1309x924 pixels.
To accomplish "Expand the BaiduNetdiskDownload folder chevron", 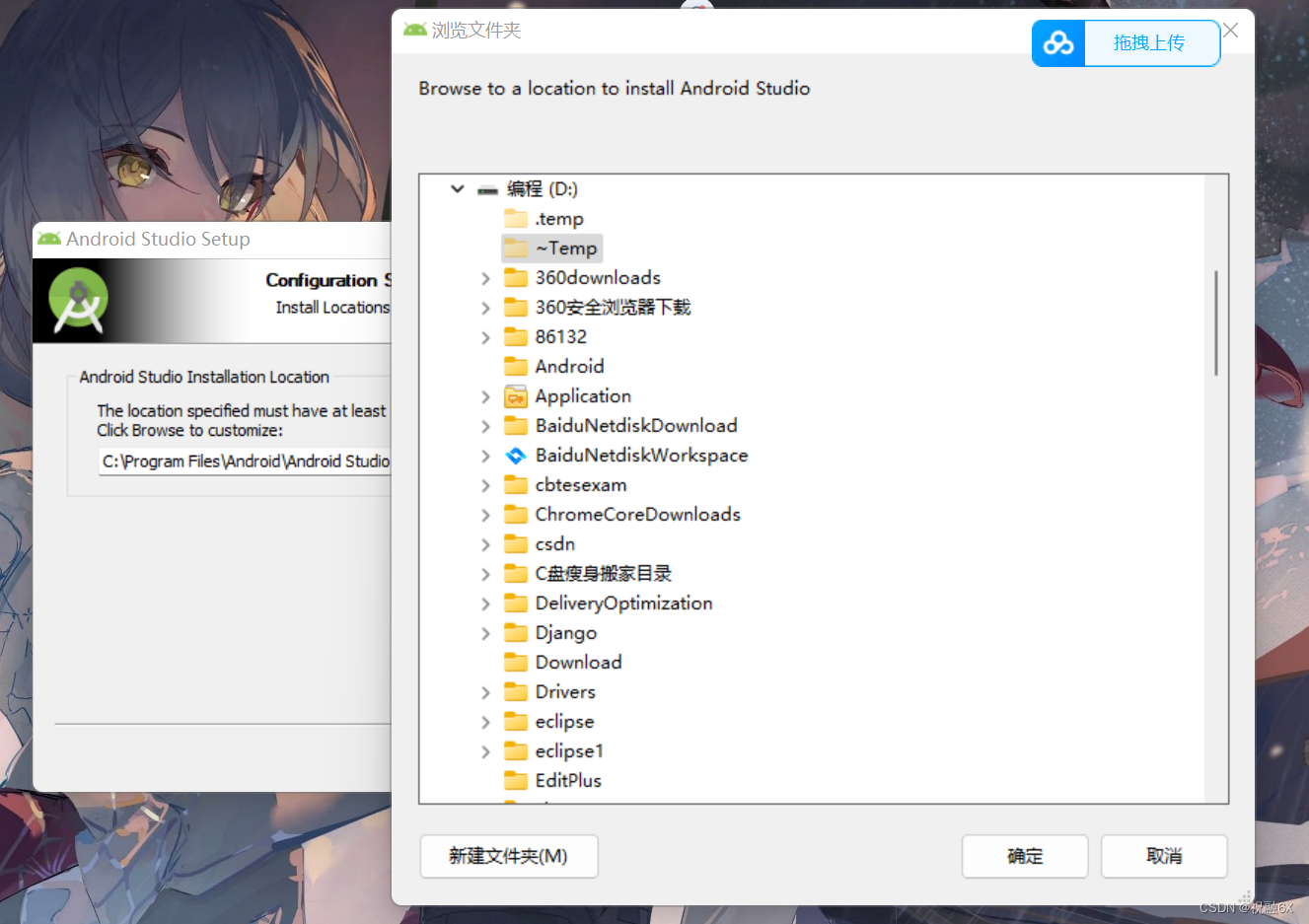I will pos(485,426).
